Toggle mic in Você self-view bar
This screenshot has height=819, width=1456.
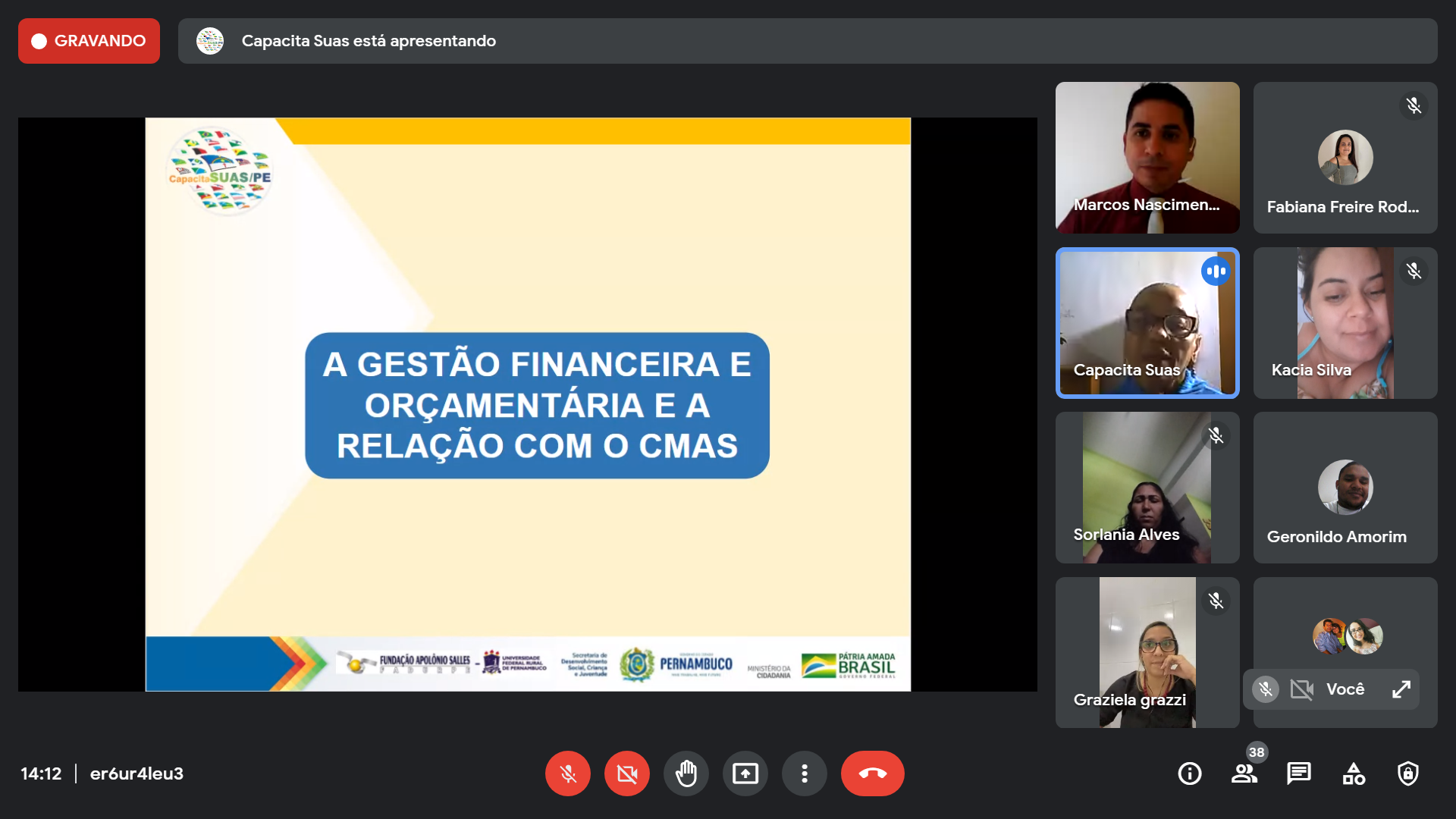(1265, 689)
